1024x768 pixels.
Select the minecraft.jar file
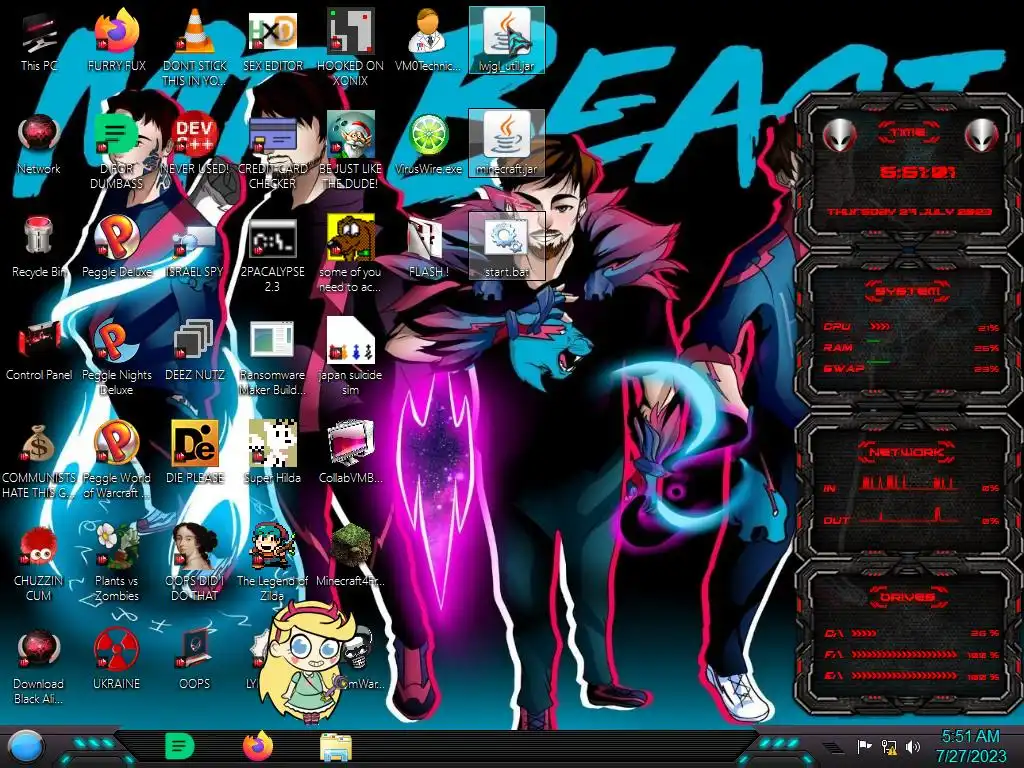point(506,144)
